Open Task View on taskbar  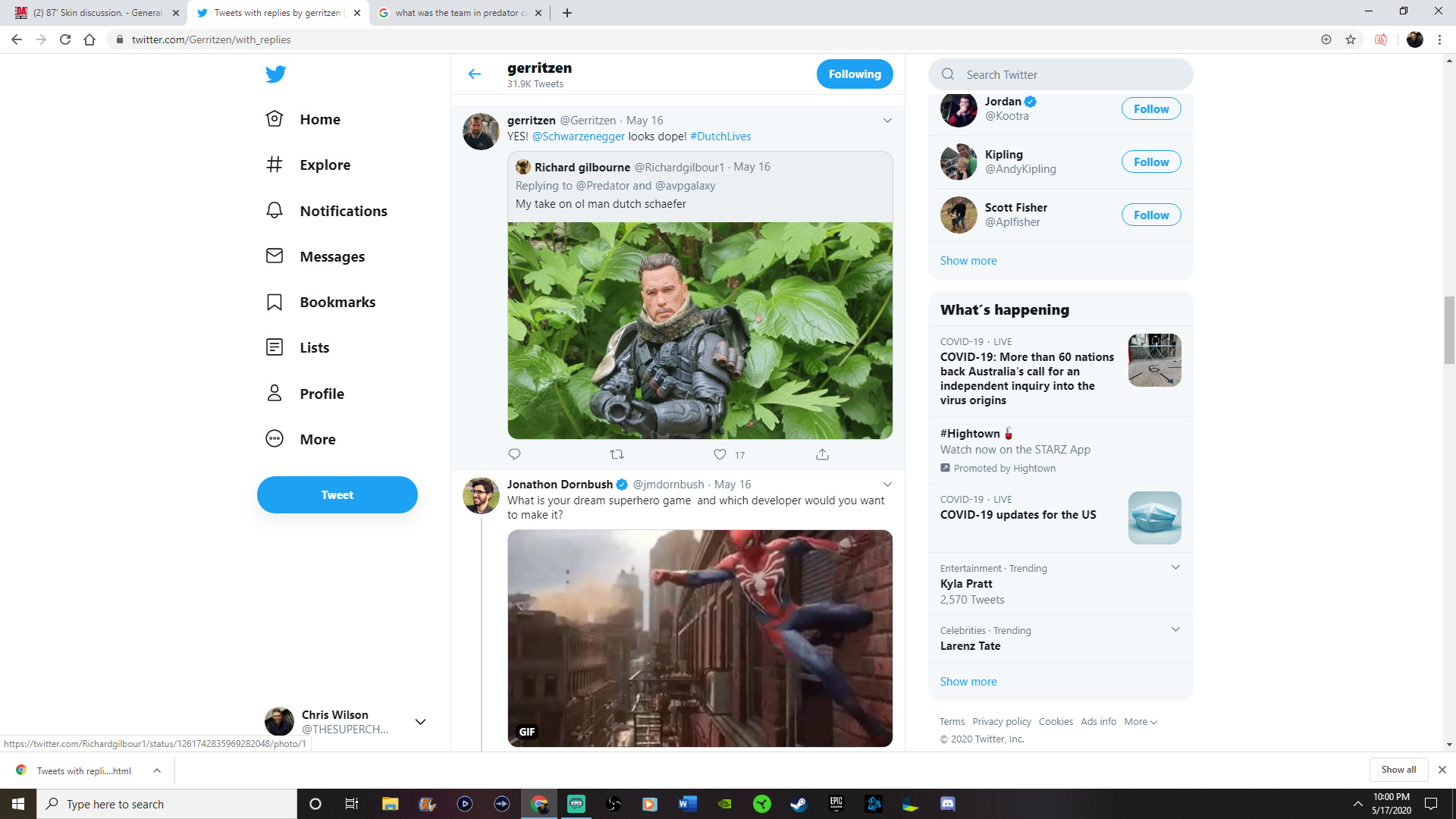click(x=352, y=804)
